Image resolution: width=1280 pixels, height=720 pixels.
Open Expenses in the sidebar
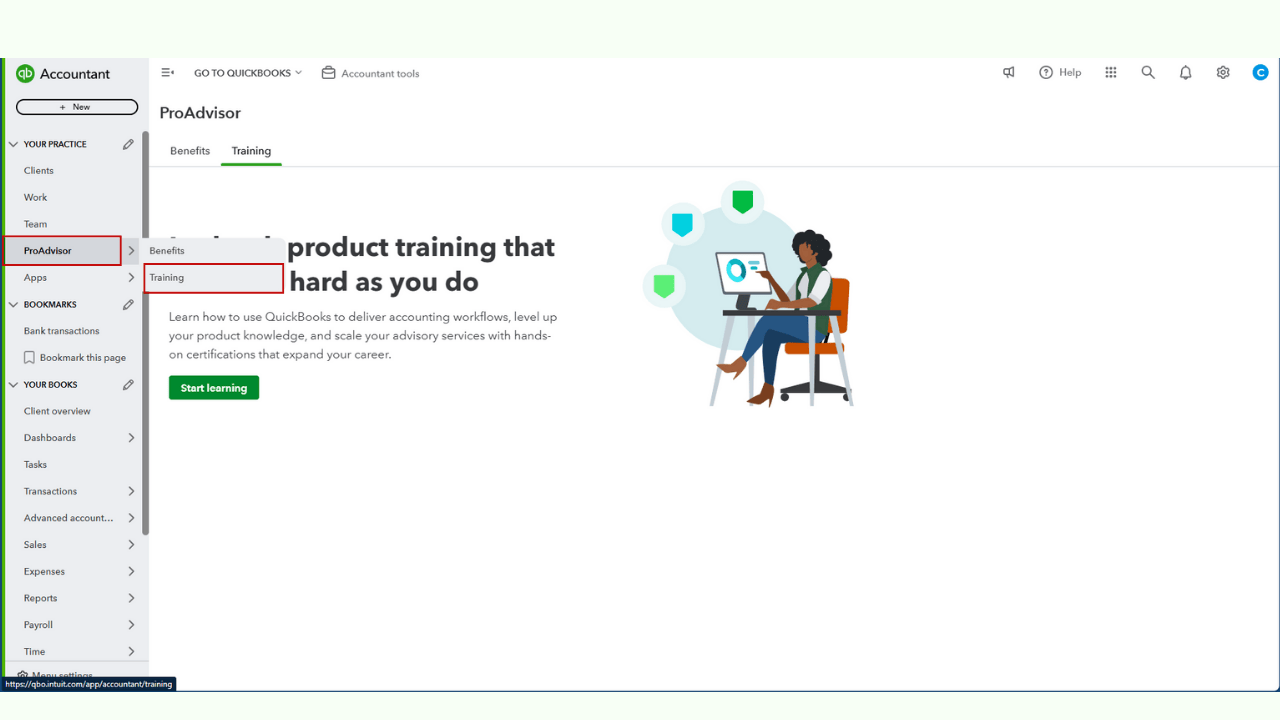[x=45, y=571]
